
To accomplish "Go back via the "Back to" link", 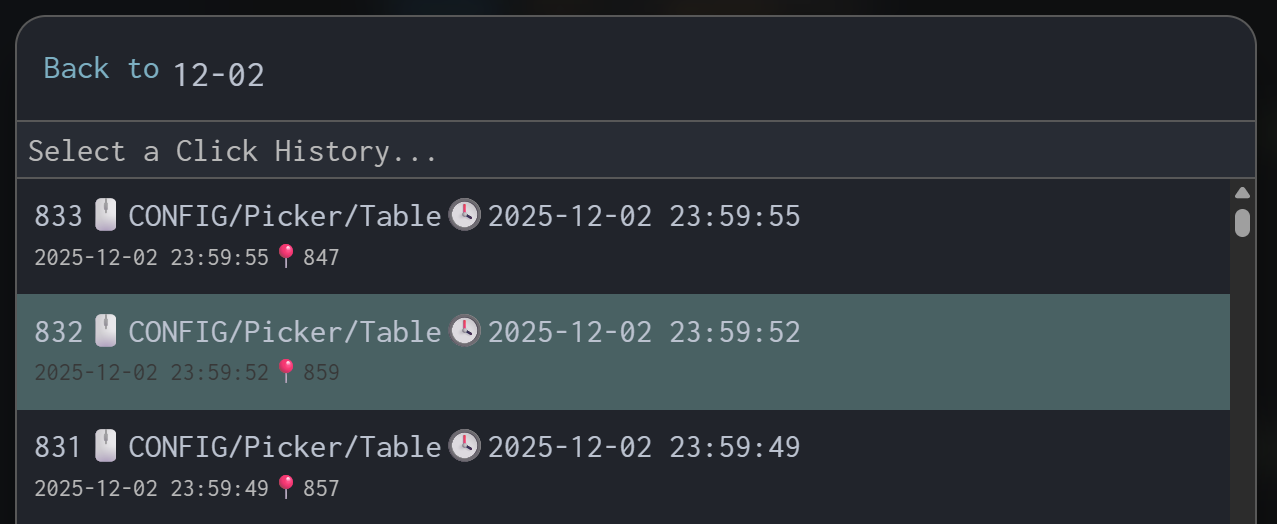I will [101, 69].
